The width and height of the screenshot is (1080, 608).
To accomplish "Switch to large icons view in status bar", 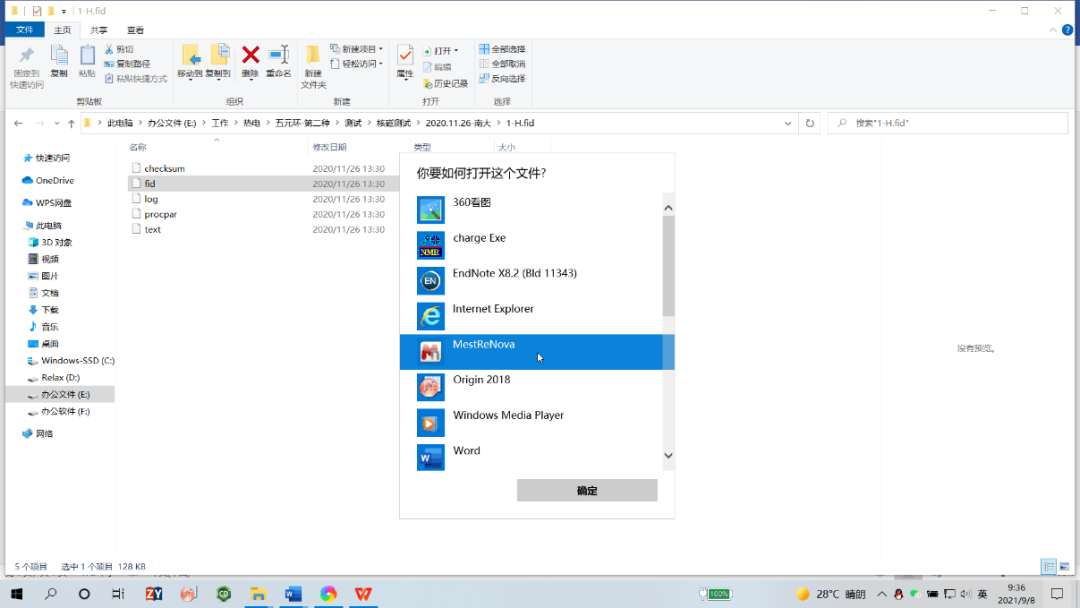I will click(1064, 567).
